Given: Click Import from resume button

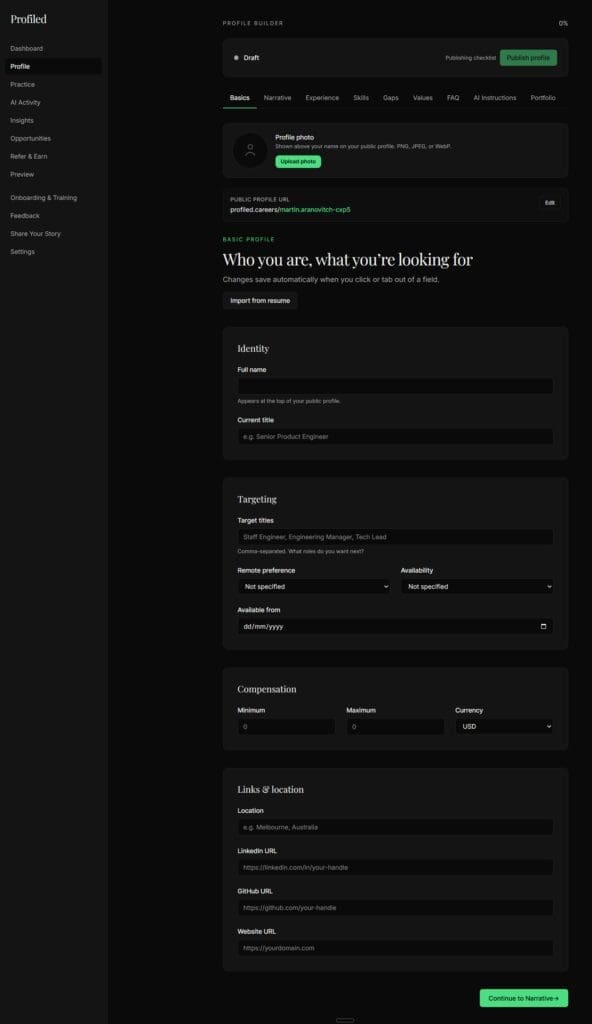Looking at the screenshot, I should 260,300.
